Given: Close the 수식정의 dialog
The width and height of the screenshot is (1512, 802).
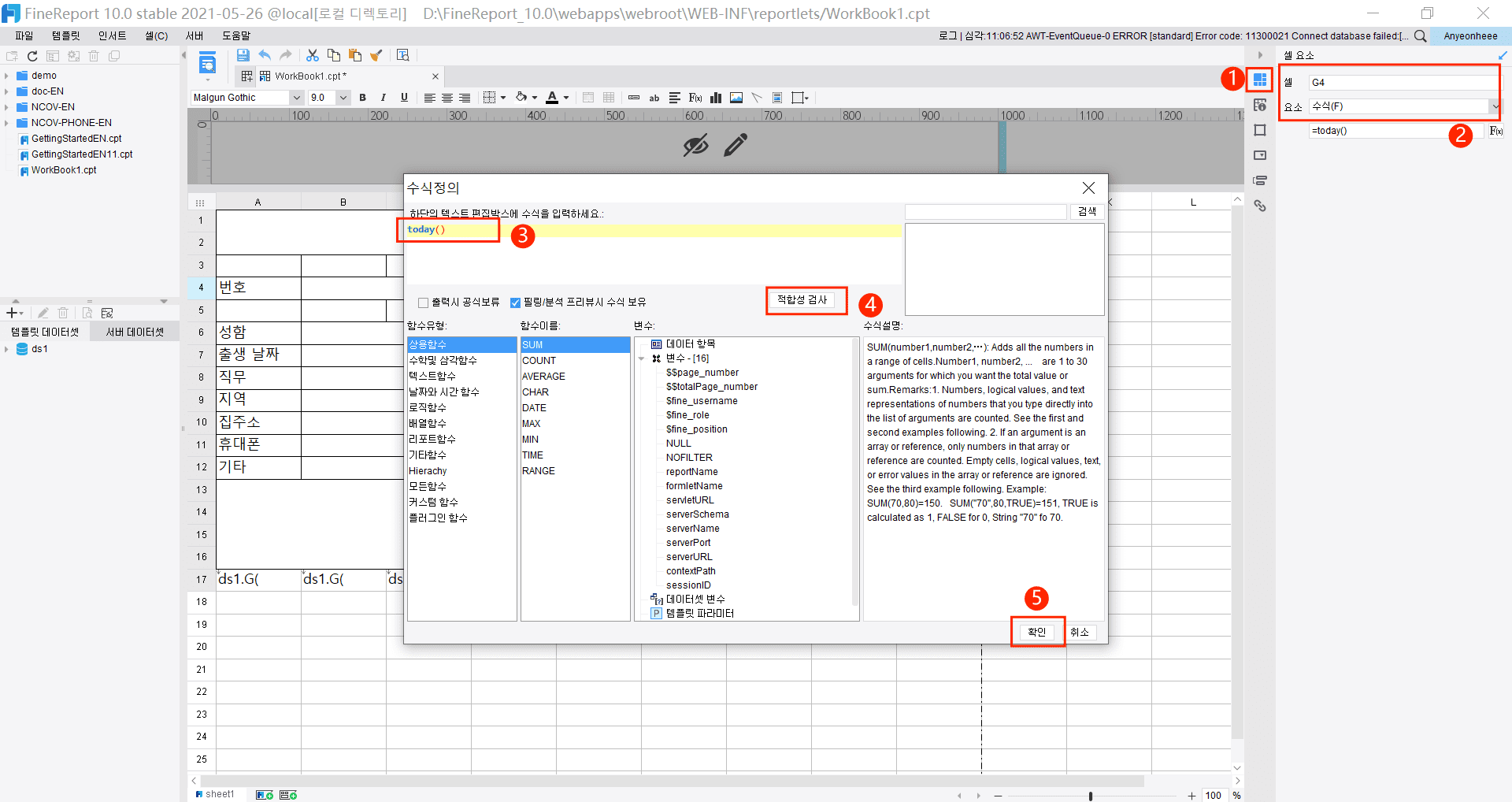Looking at the screenshot, I should pos(1088,188).
